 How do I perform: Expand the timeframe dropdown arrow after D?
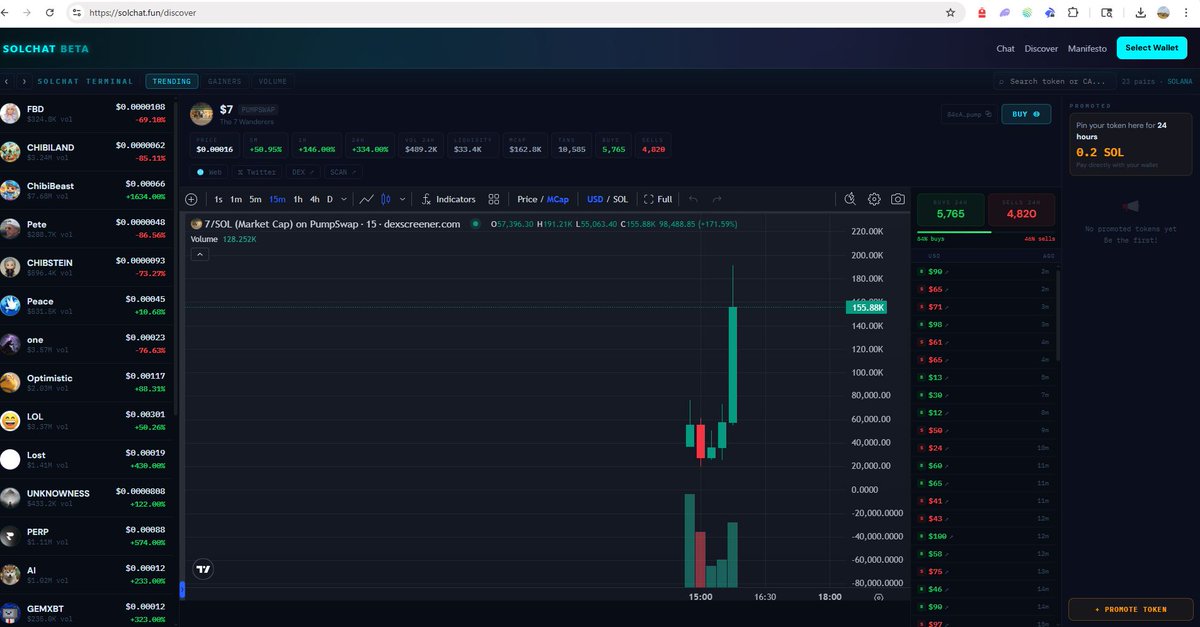click(344, 199)
